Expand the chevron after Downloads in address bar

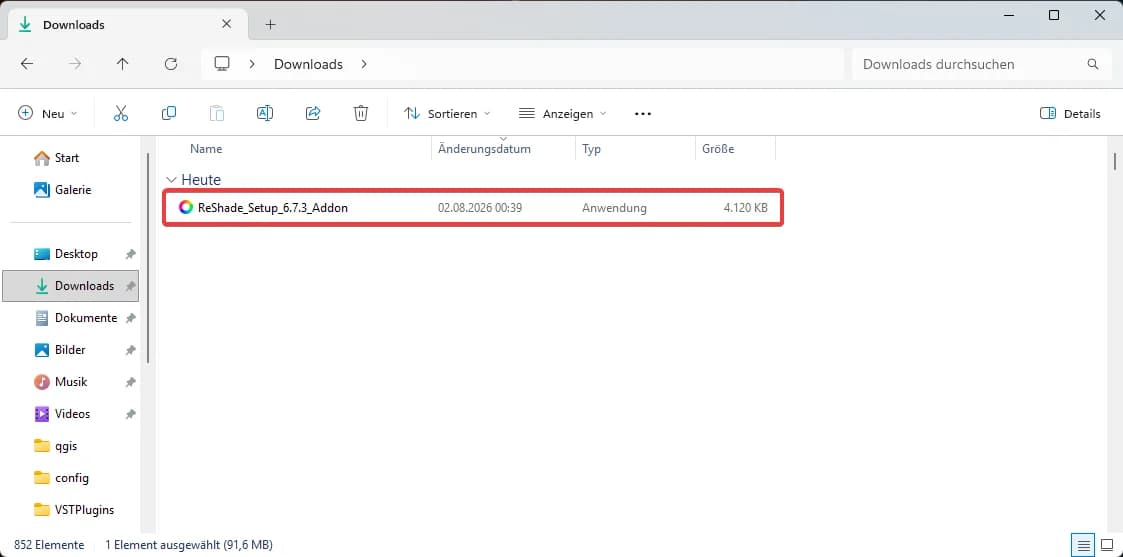click(364, 64)
